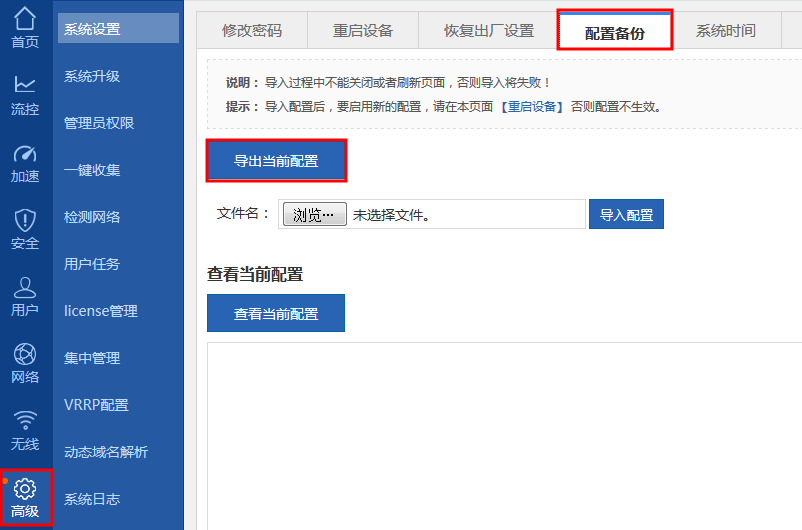Click the 导入配置 button
This screenshot has height=530, width=802.
pyautogui.click(x=626, y=215)
